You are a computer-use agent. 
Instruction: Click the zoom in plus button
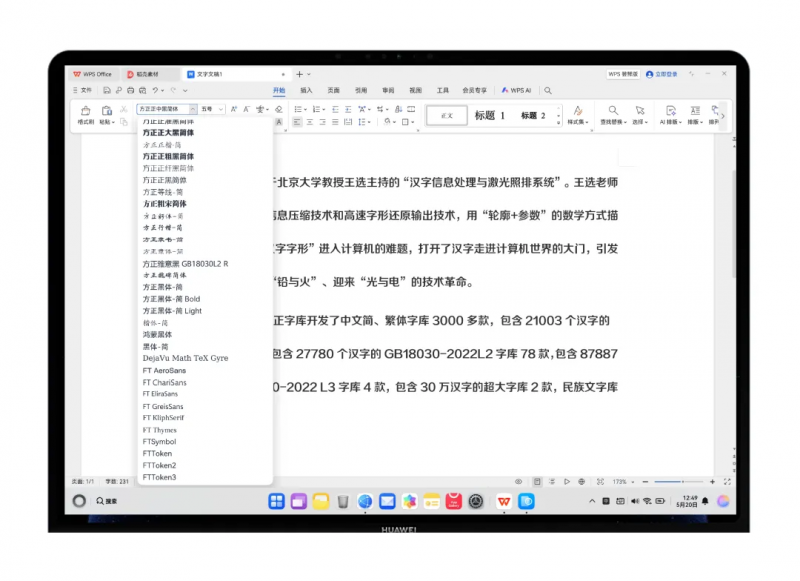click(712, 482)
